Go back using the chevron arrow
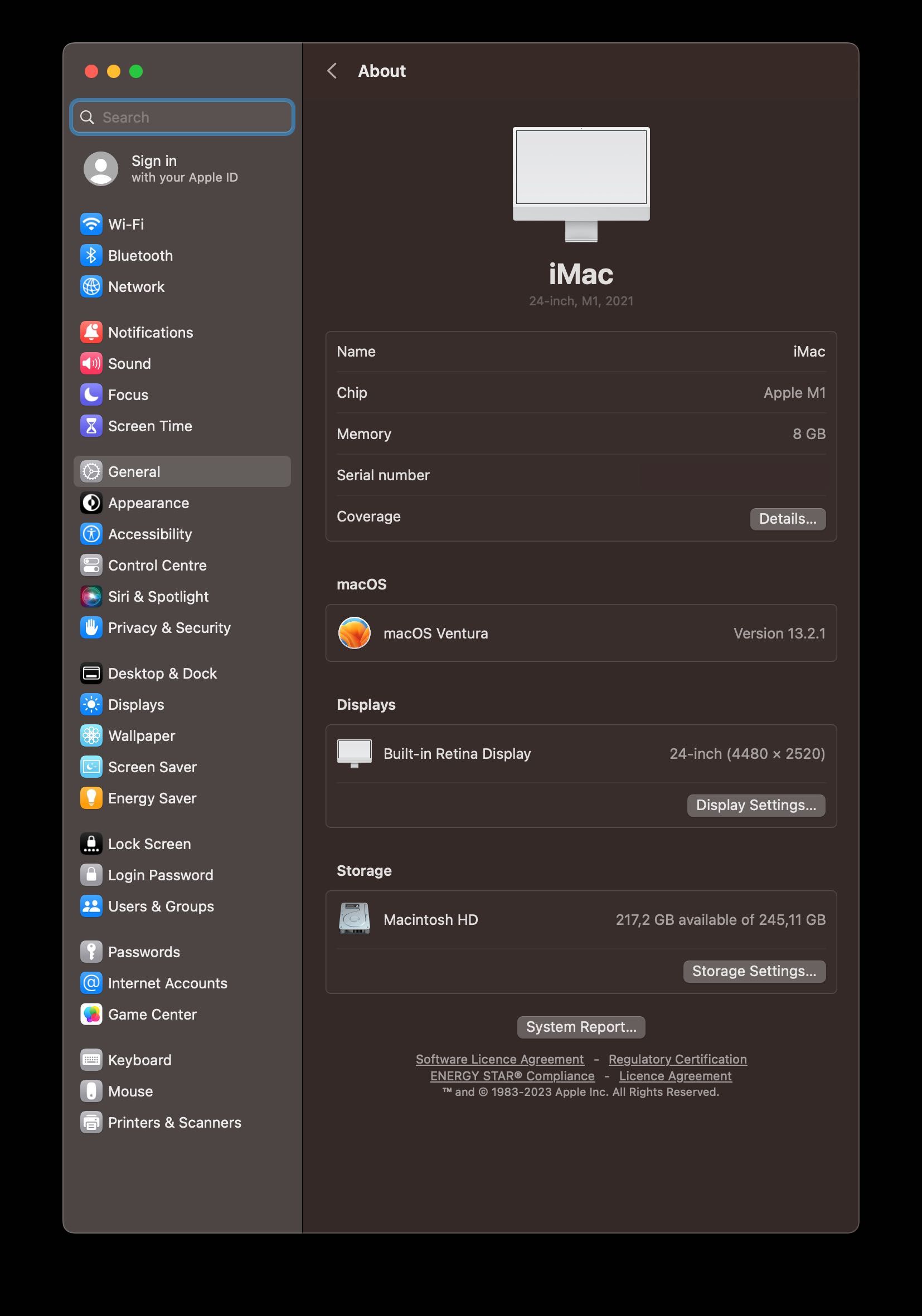This screenshot has width=922, height=1316. coord(332,71)
